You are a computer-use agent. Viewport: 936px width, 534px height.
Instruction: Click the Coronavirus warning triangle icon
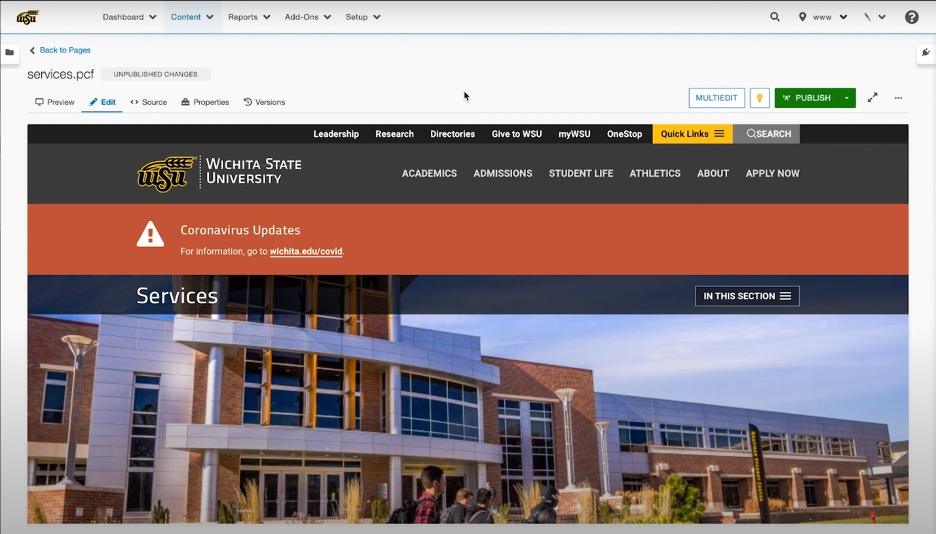click(x=150, y=234)
